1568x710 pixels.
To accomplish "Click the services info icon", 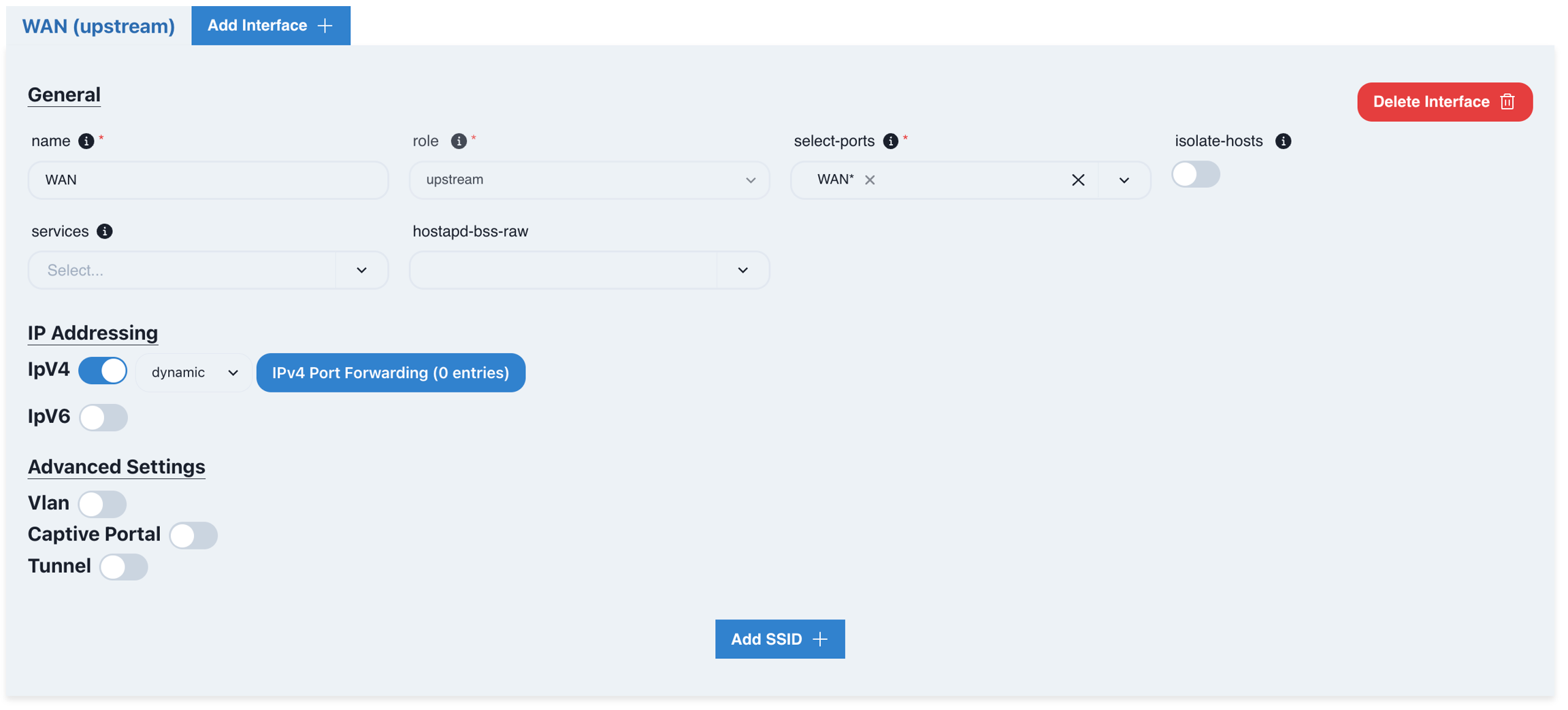I will [x=104, y=231].
